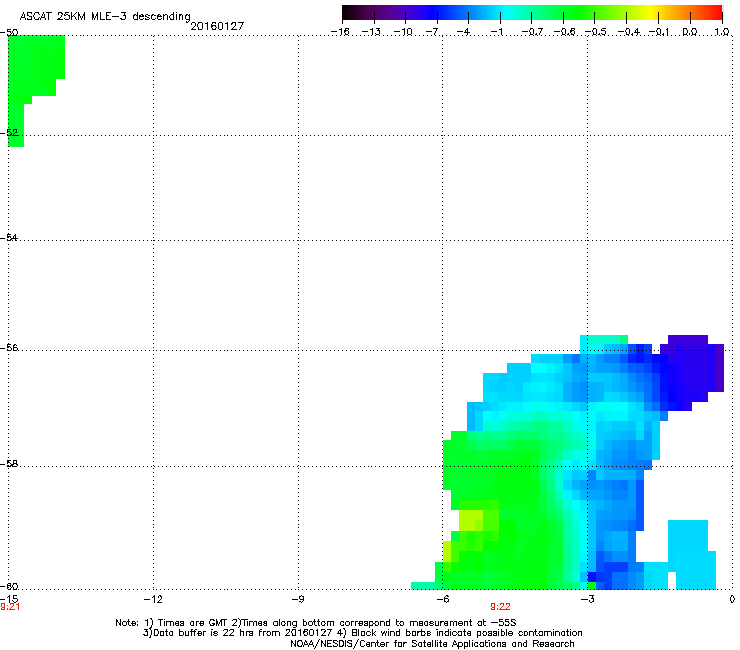Click the "-10" color scale label
Image resolution: width=740 pixels, height=650 pixels.
point(403,32)
